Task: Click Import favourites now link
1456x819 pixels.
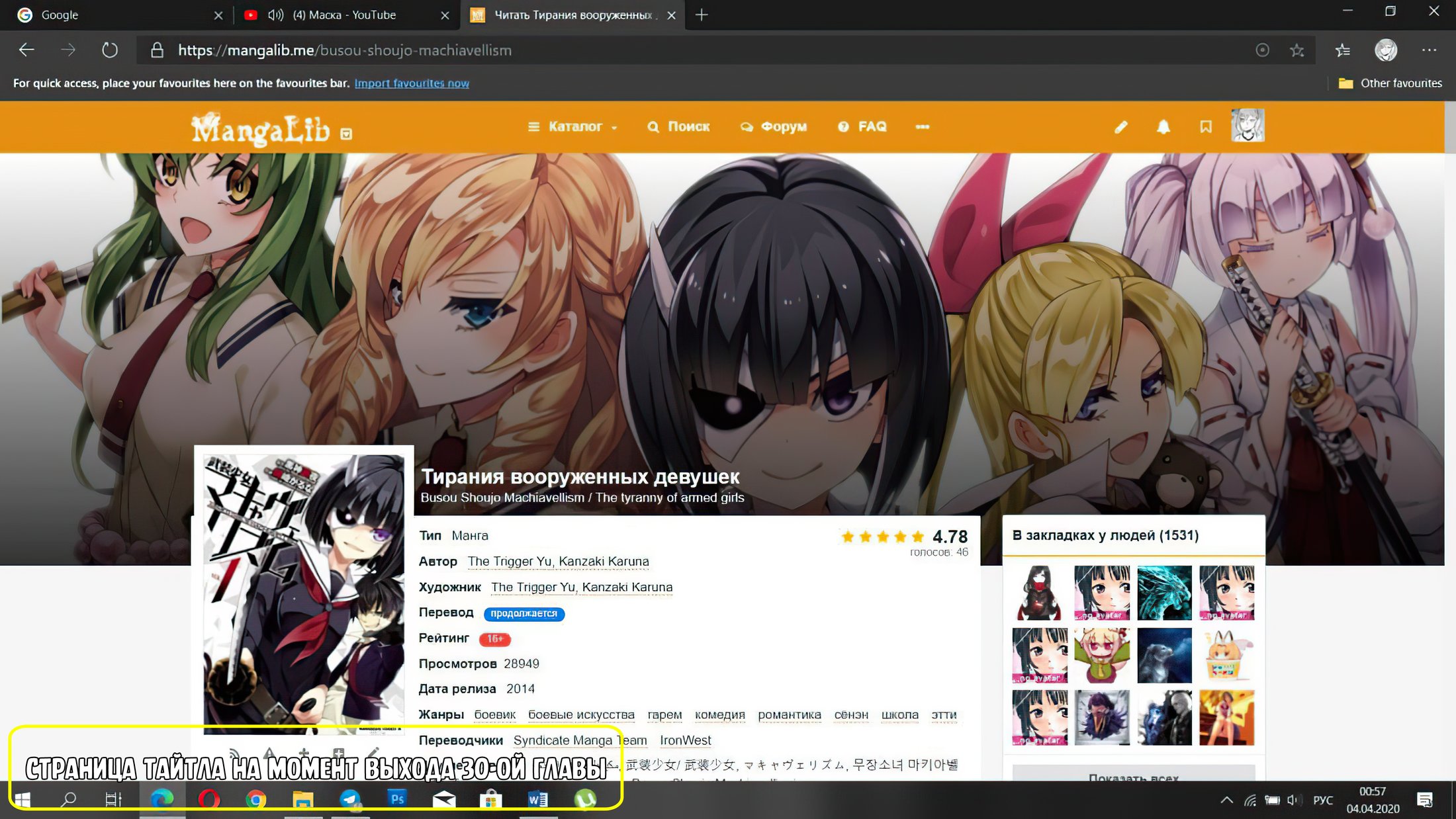Action: click(x=412, y=83)
